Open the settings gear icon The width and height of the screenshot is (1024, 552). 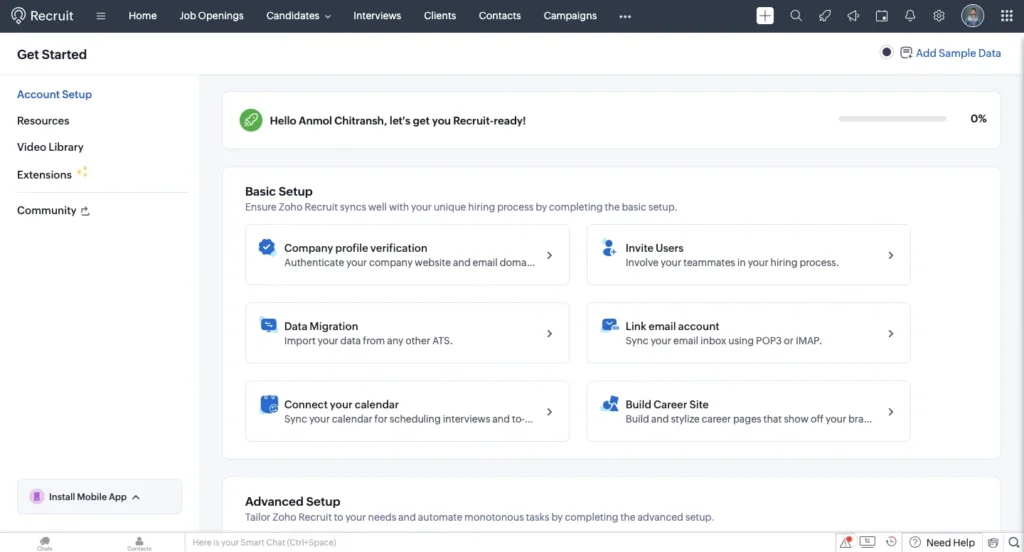click(938, 16)
